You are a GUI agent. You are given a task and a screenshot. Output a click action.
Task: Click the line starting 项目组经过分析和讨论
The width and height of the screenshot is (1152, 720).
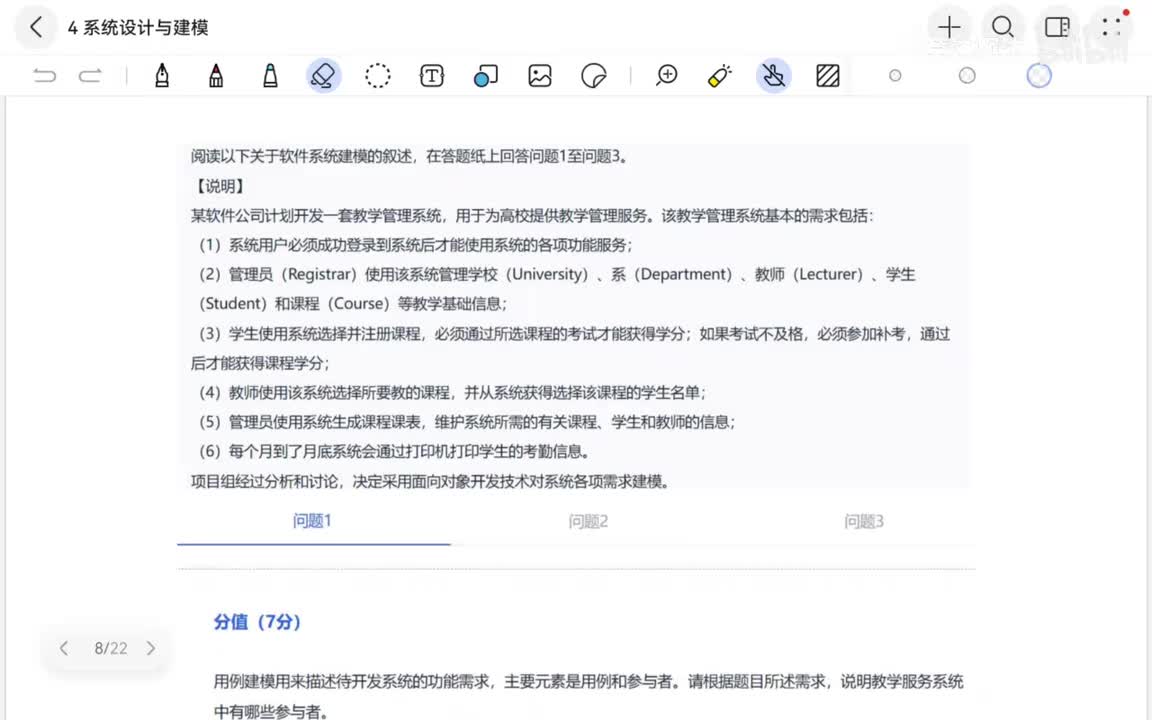coord(431,481)
